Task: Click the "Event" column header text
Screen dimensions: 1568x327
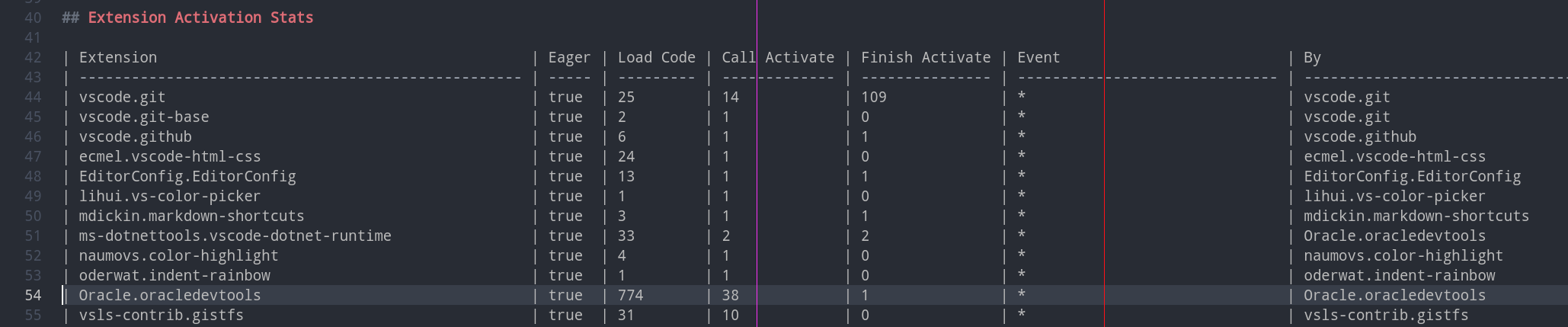Action: [1038, 57]
